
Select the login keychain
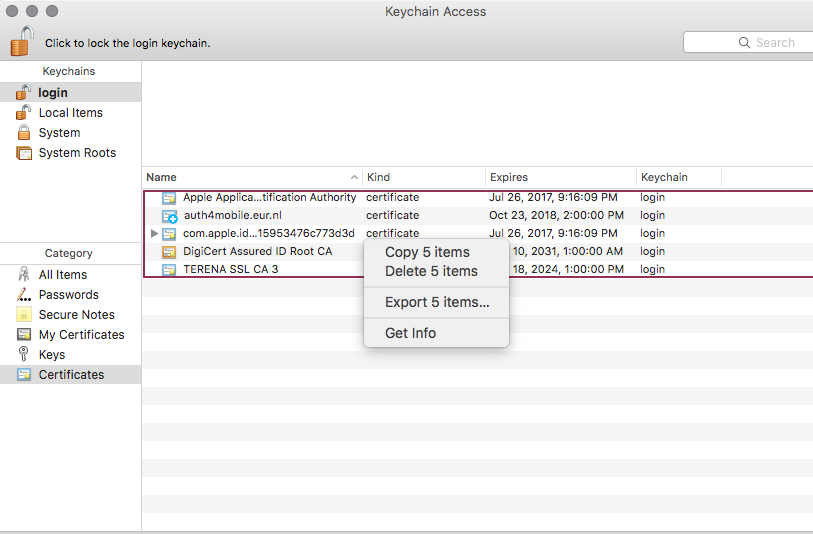pyautogui.click(x=71, y=92)
